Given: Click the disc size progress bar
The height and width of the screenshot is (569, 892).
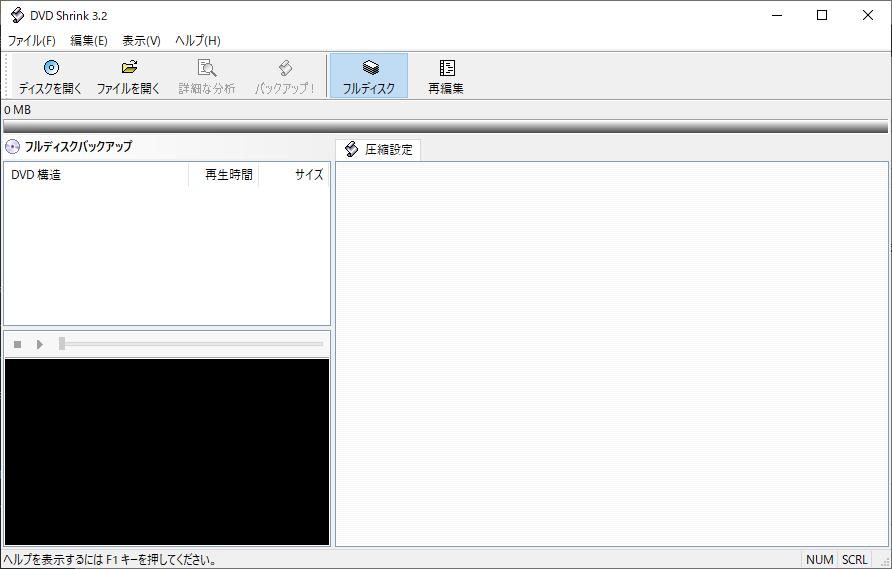Looking at the screenshot, I should pyautogui.click(x=445, y=126).
